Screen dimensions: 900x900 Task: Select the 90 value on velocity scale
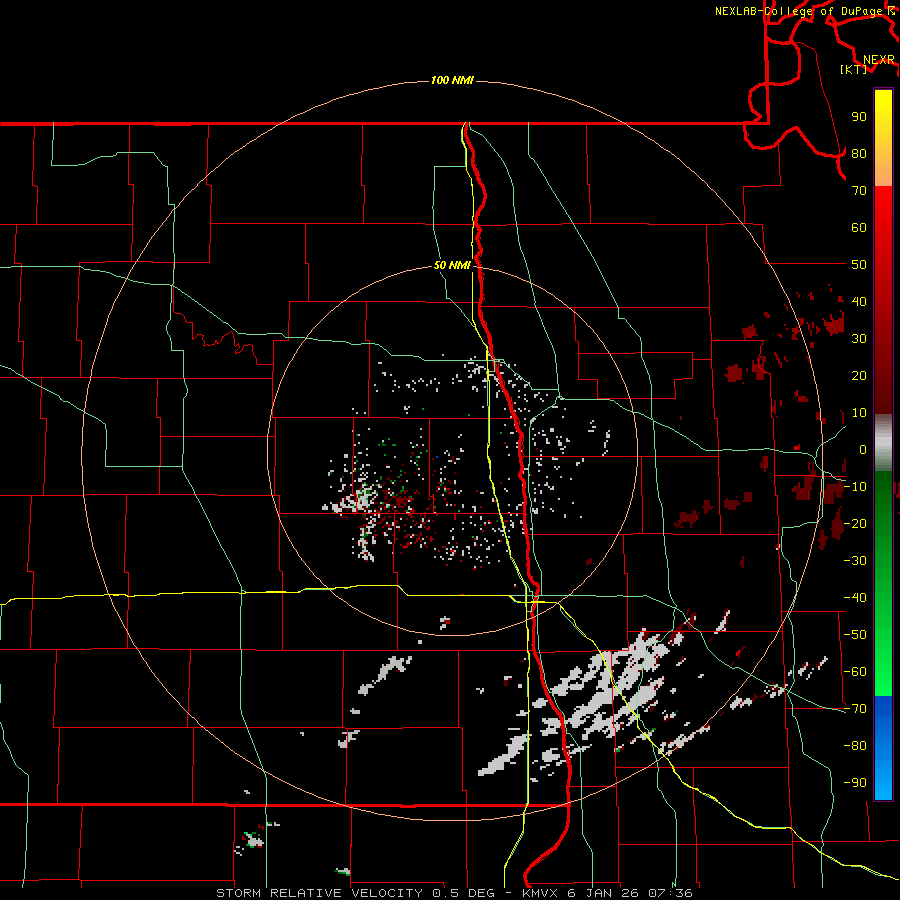[x=859, y=117]
